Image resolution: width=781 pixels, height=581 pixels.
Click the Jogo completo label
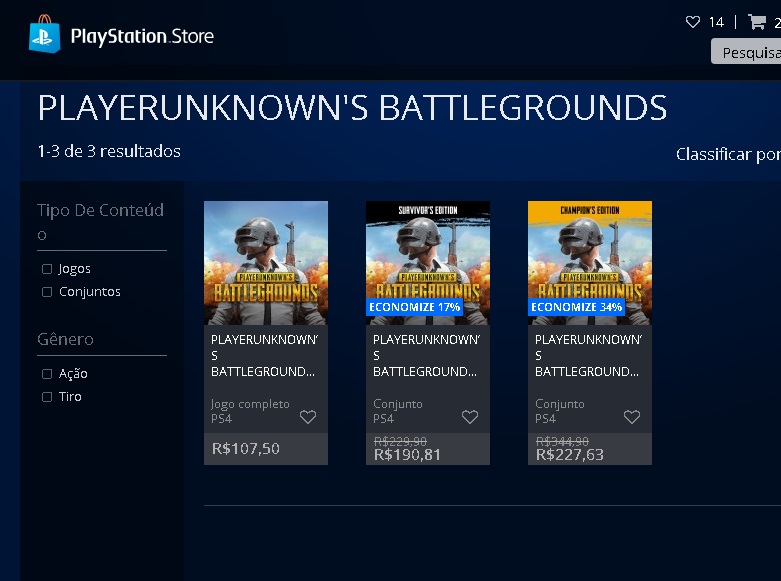[x=250, y=404]
